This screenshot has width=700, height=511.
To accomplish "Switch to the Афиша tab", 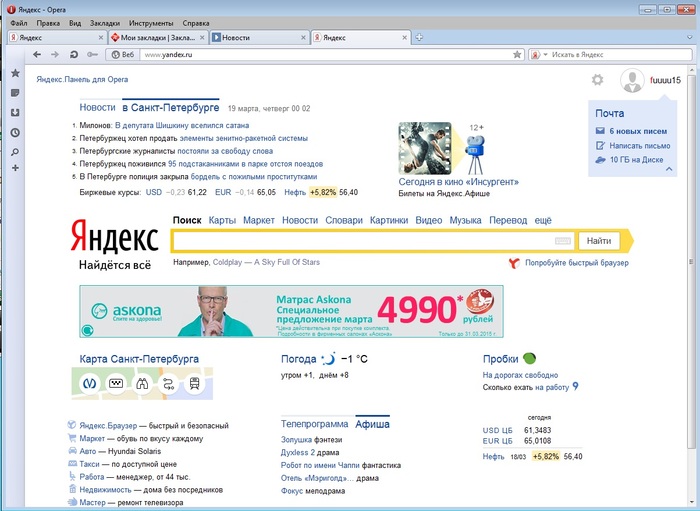I will (x=372, y=424).
